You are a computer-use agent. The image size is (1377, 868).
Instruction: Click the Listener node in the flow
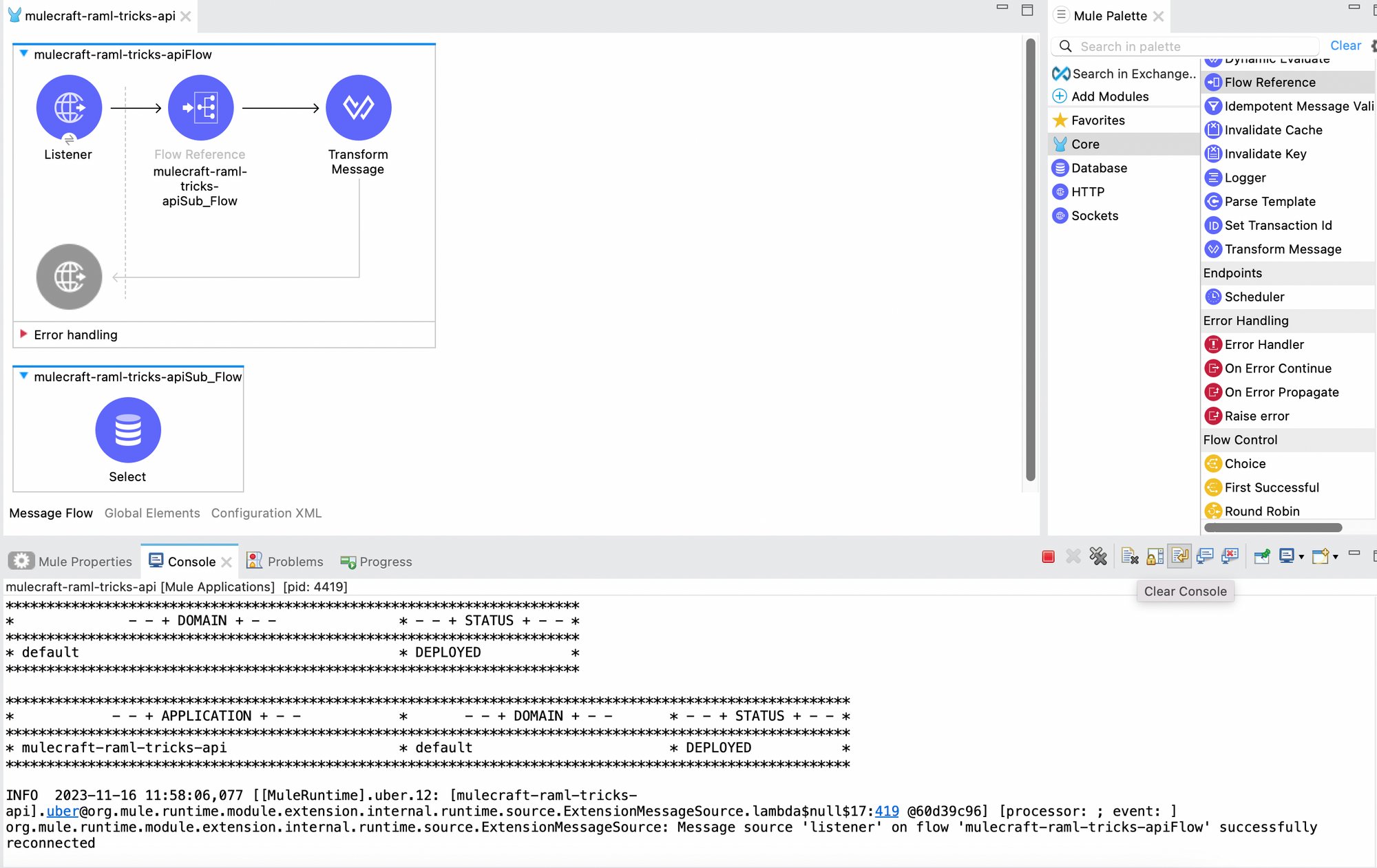tap(69, 109)
